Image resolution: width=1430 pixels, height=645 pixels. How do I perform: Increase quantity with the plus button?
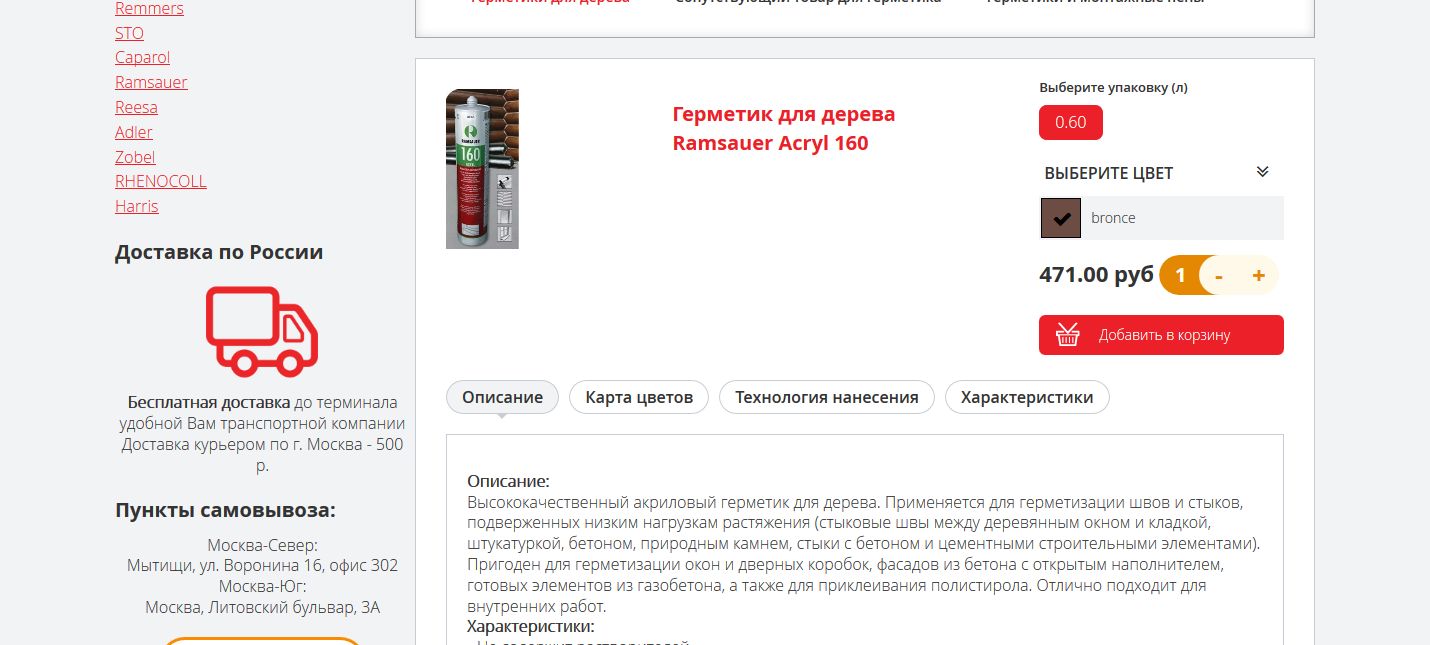(1258, 275)
